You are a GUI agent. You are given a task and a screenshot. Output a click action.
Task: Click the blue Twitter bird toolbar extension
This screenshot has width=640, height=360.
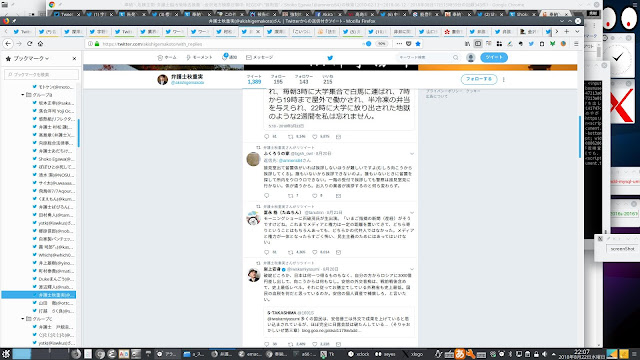(531, 44)
